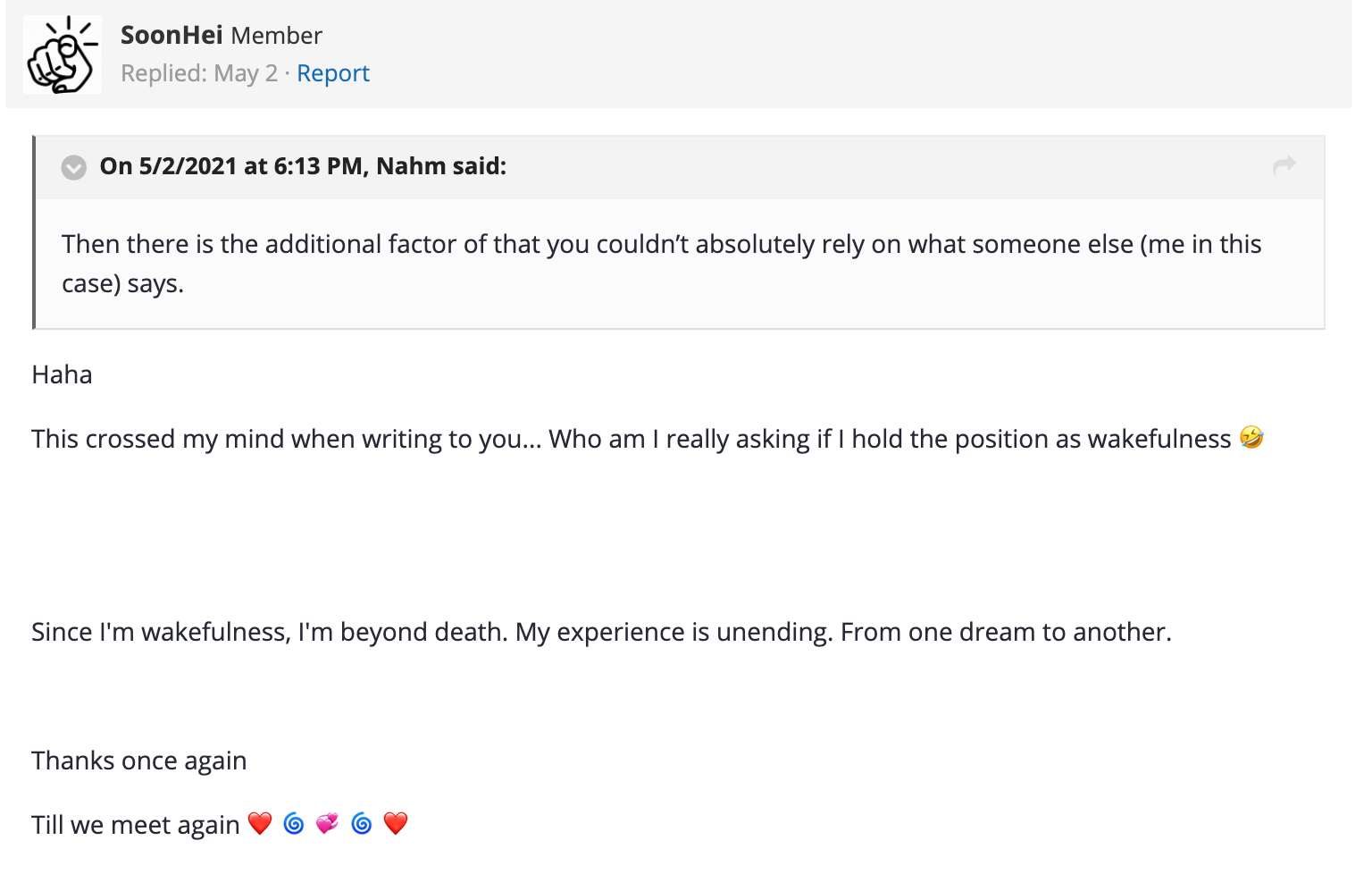Image resolution: width=1372 pixels, height=874 pixels.
Task: Click sentence starting "This crossed my mind"
Action: tap(625, 439)
